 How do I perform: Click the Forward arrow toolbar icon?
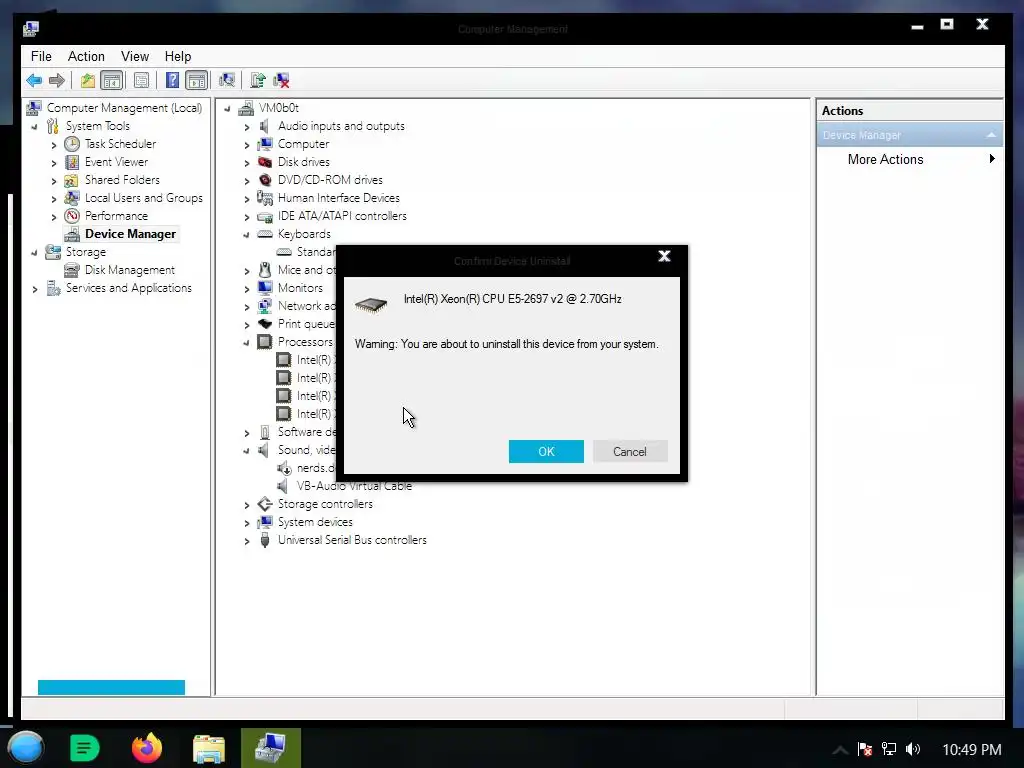click(x=57, y=80)
